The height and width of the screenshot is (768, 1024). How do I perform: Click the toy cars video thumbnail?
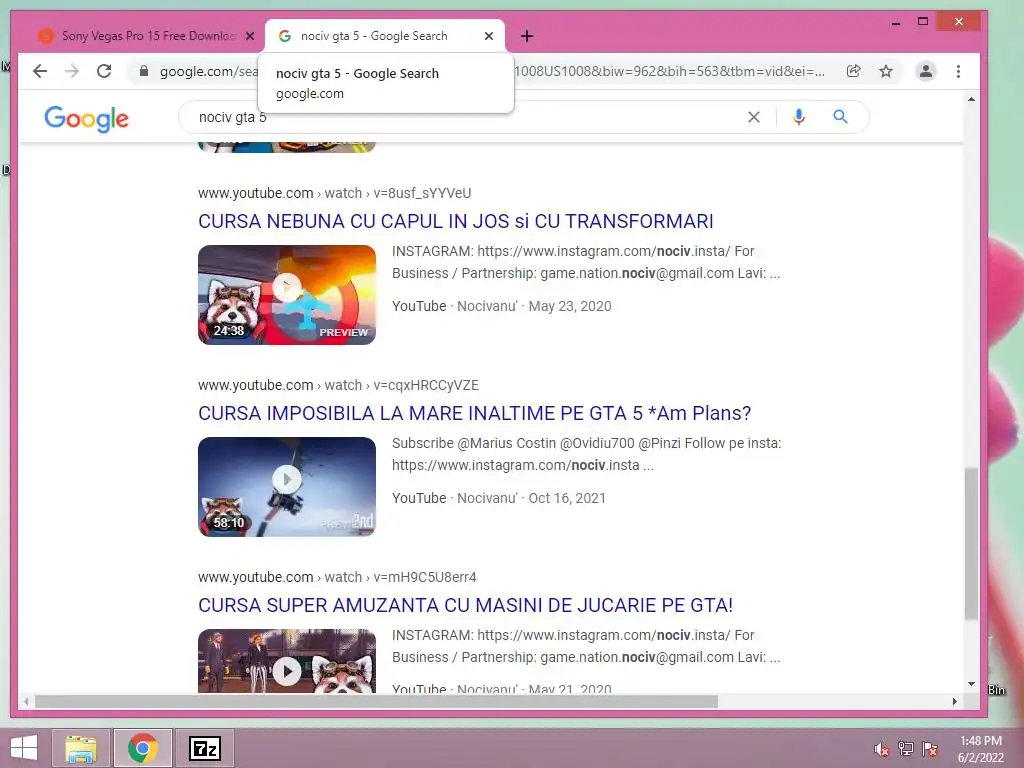pos(287,661)
